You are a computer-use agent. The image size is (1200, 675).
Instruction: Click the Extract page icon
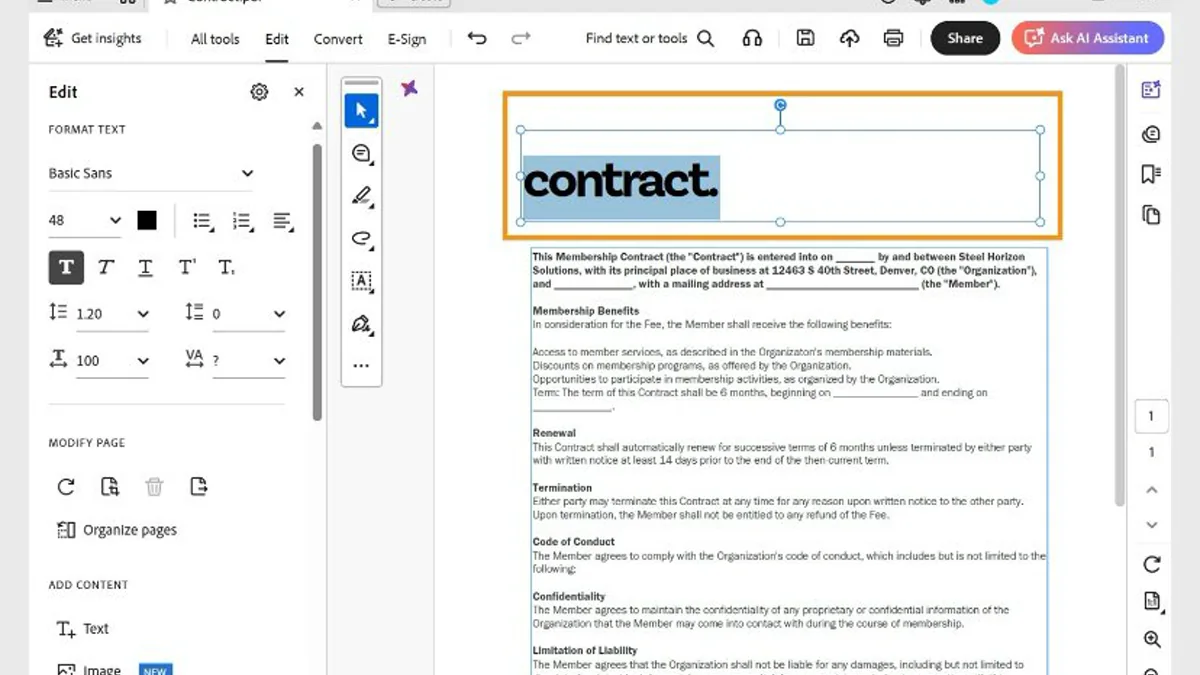click(x=198, y=487)
